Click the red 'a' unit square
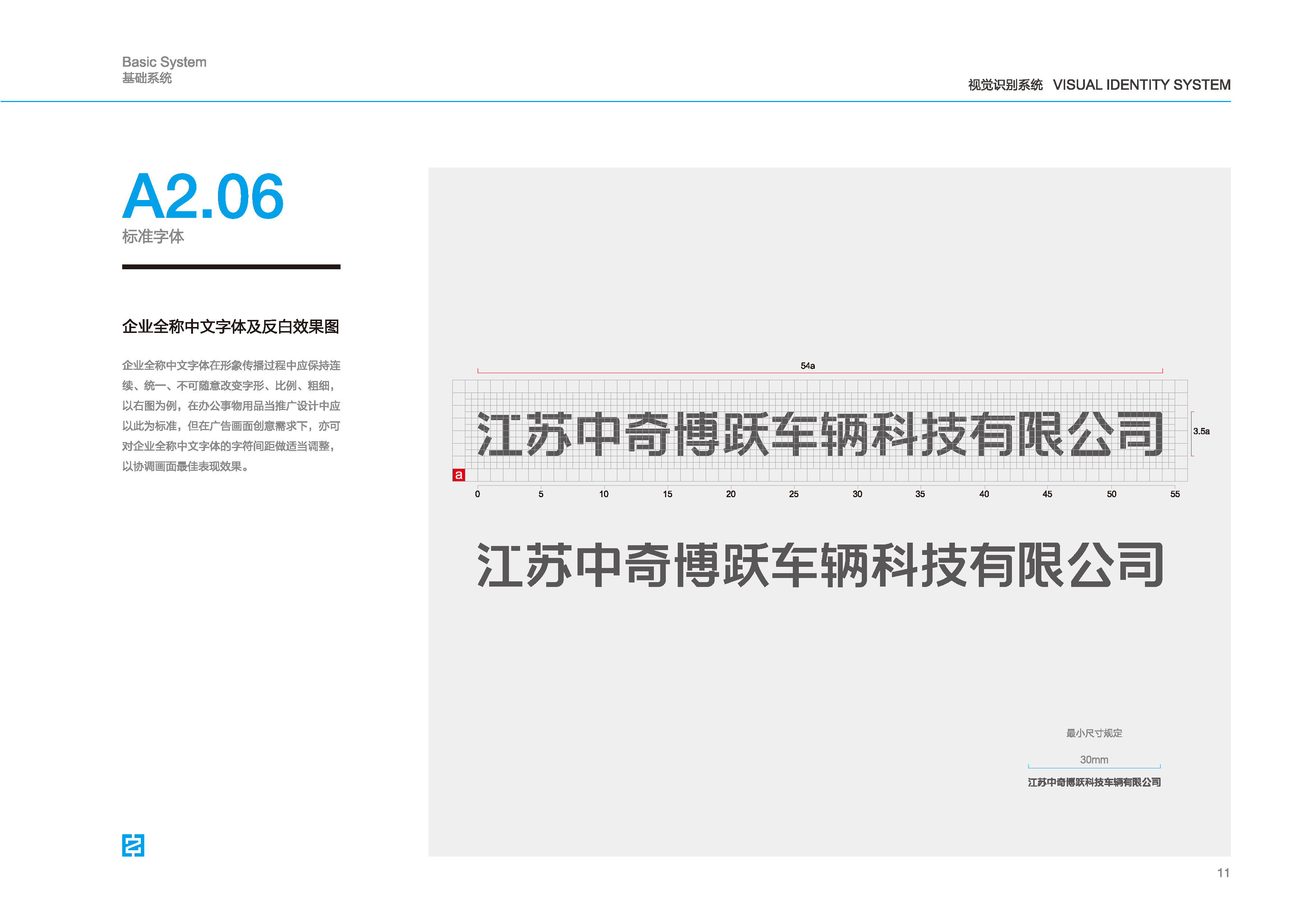Image resolution: width=1307 pixels, height=924 pixels. tap(458, 474)
